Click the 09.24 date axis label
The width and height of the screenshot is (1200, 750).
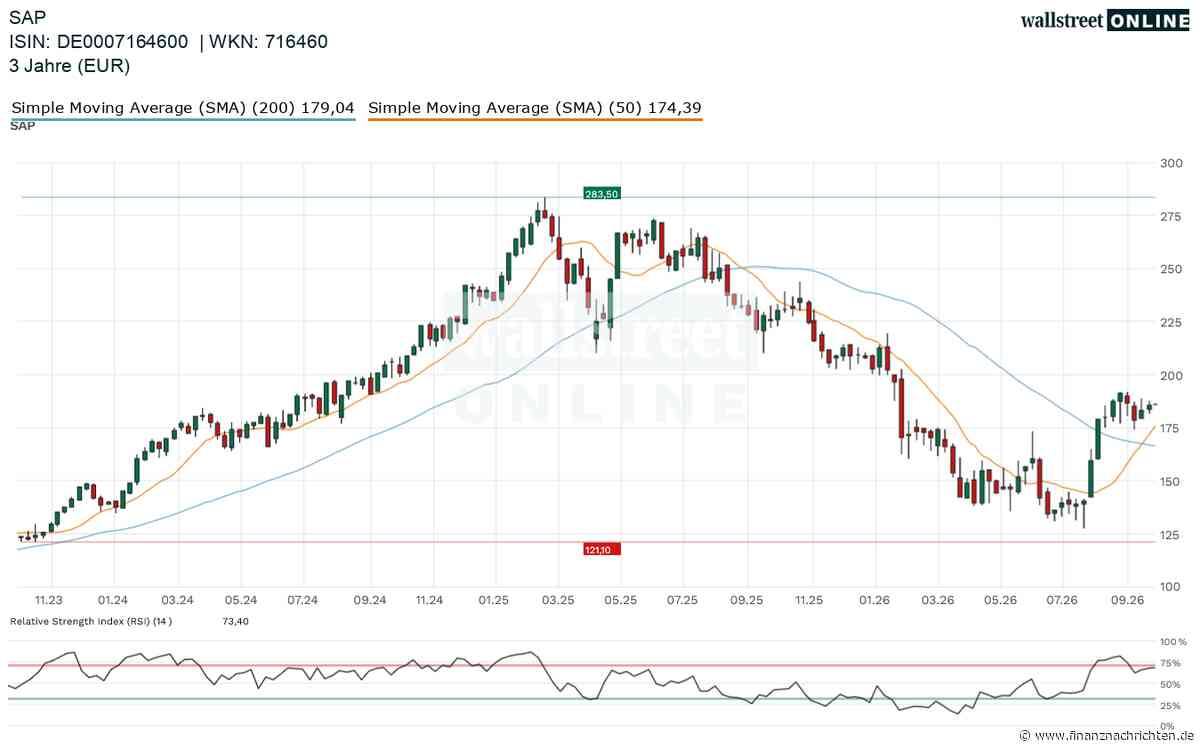point(369,600)
